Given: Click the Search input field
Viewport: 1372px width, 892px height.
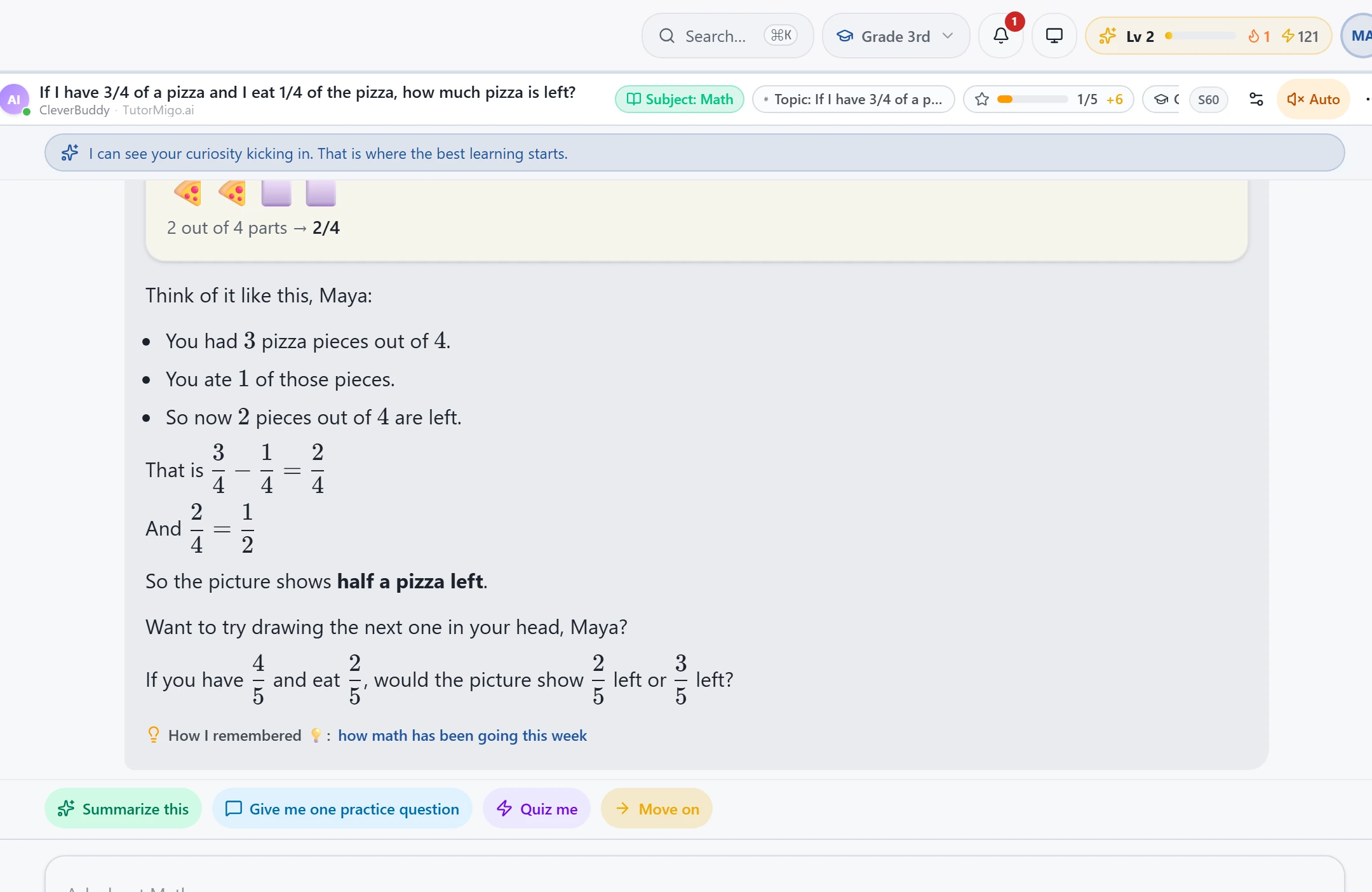Looking at the screenshot, I should (728, 36).
